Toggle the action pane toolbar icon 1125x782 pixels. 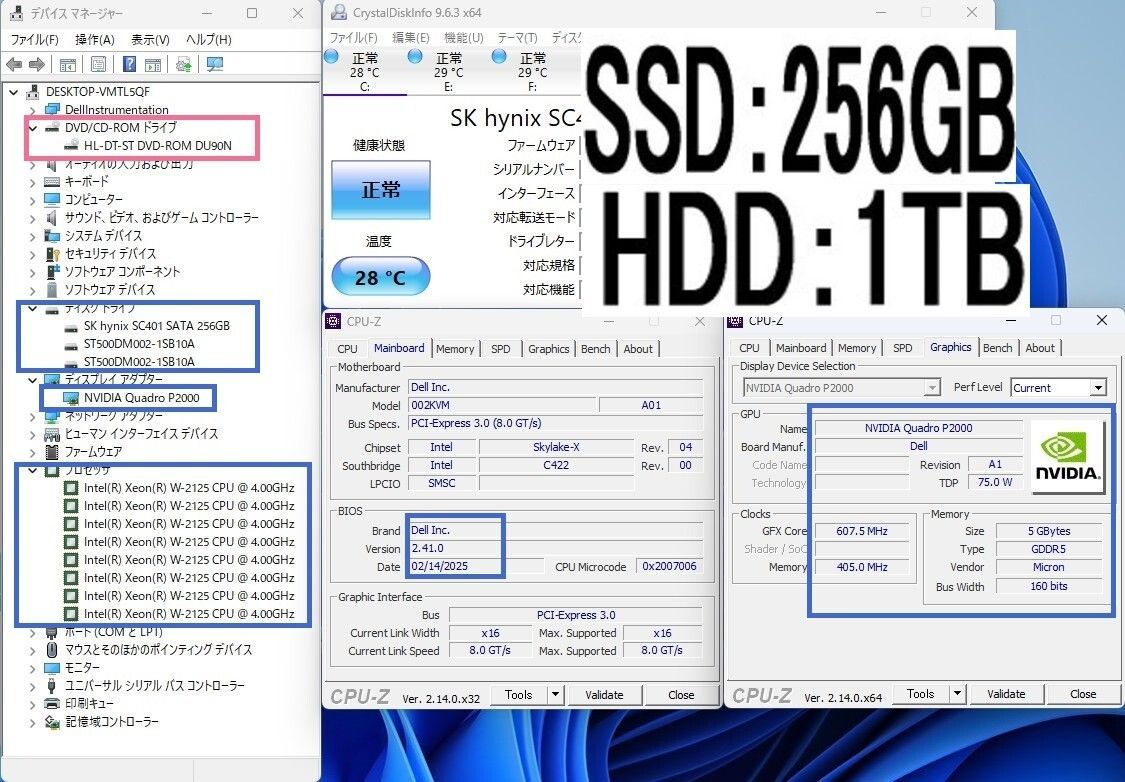point(153,65)
